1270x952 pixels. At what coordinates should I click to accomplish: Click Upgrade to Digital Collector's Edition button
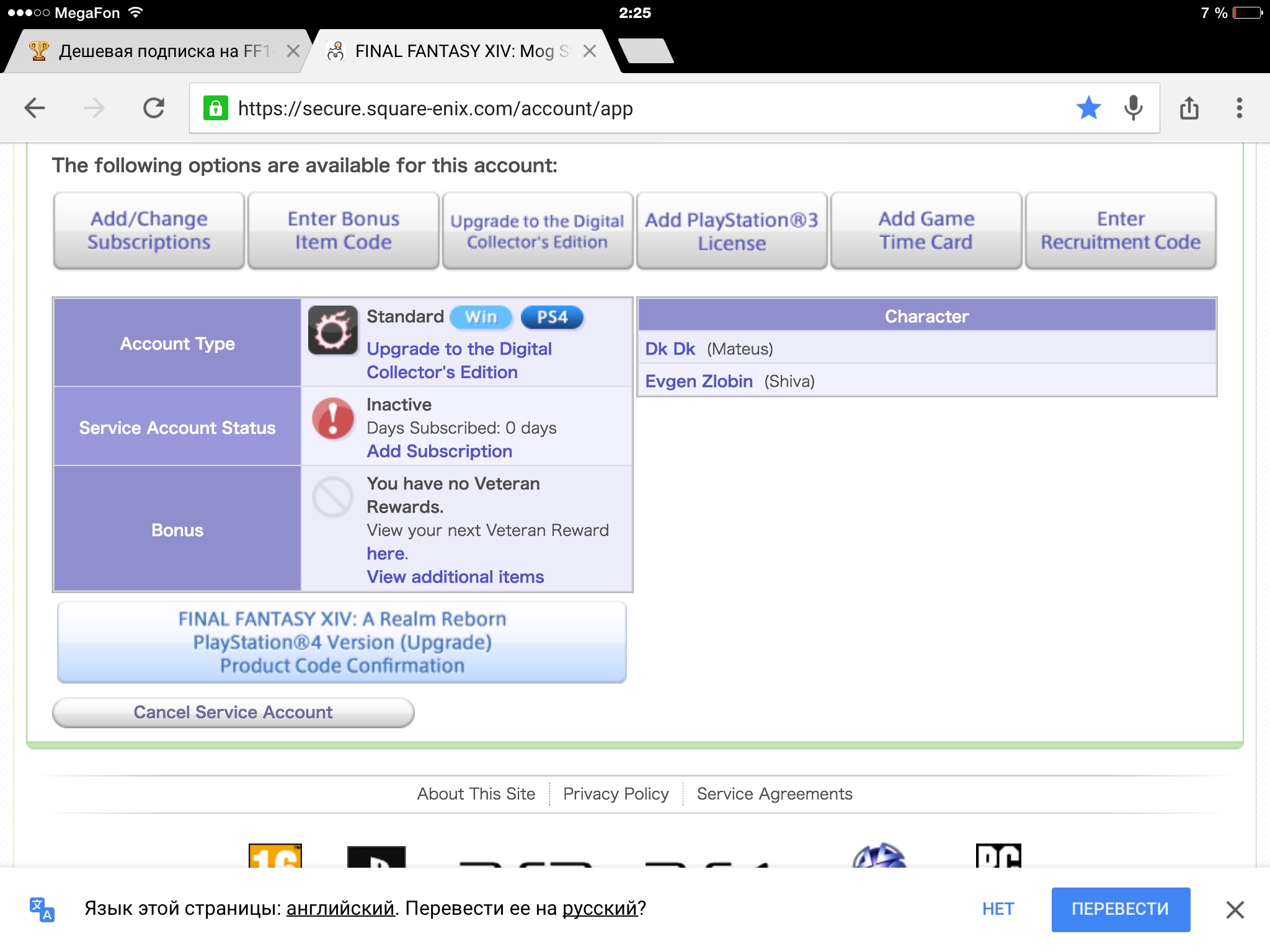pyautogui.click(x=537, y=231)
